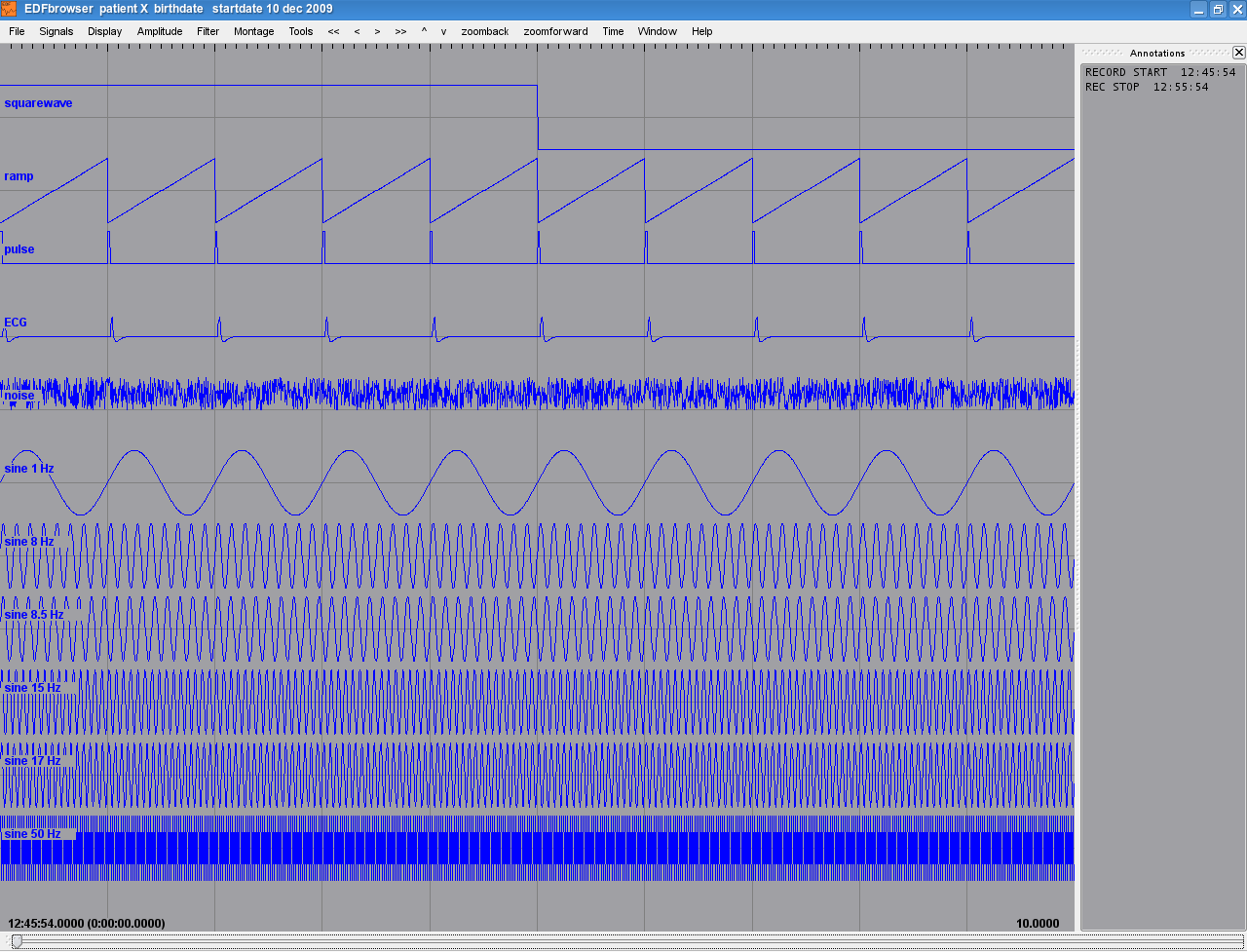Screen dimensions: 1247x952
Task: Expand the Amplitude menu
Action: pos(160,31)
